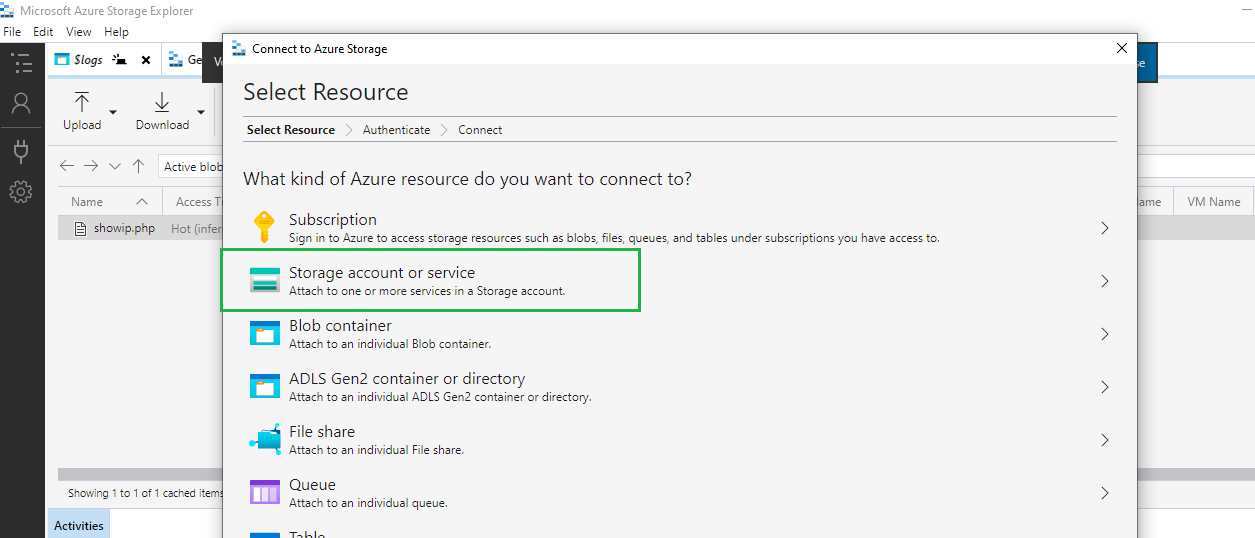Screen dimensions: 1255x538
Task: Open Settings gear icon in sidebar
Action: [x=21, y=191]
